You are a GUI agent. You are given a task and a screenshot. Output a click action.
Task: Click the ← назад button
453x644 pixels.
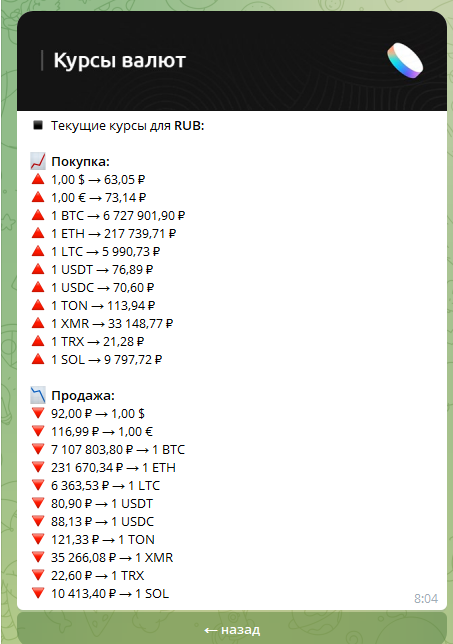(232, 629)
